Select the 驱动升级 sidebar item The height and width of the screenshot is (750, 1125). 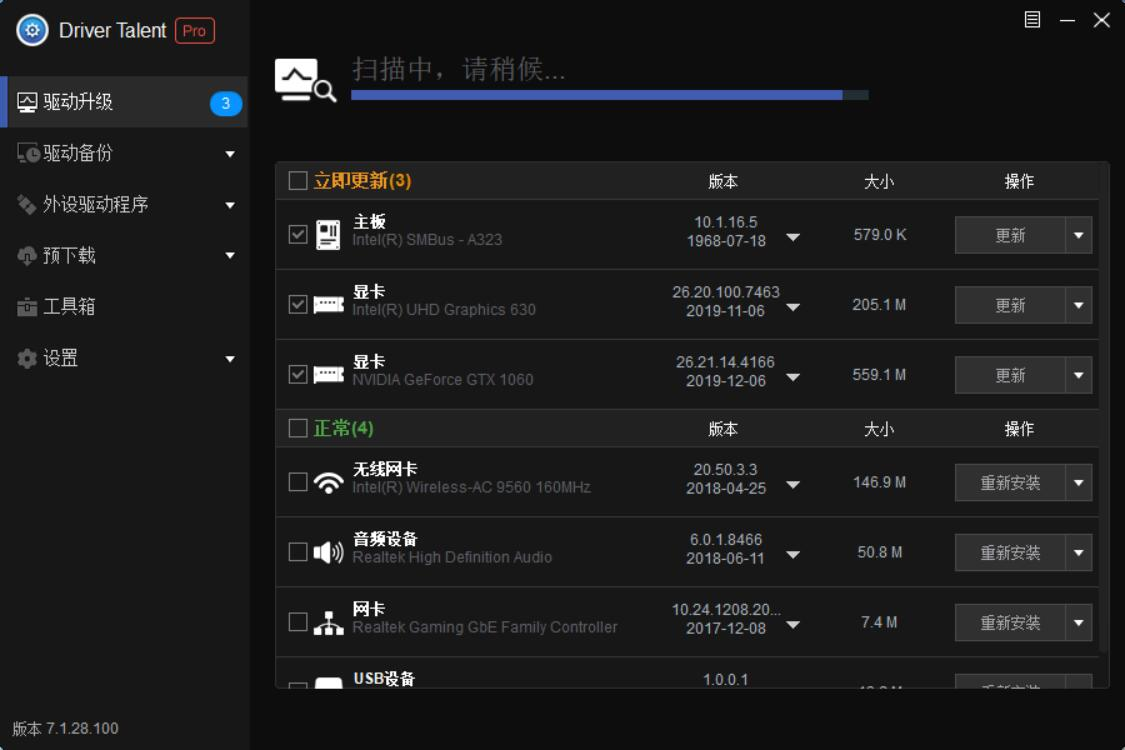click(x=123, y=102)
